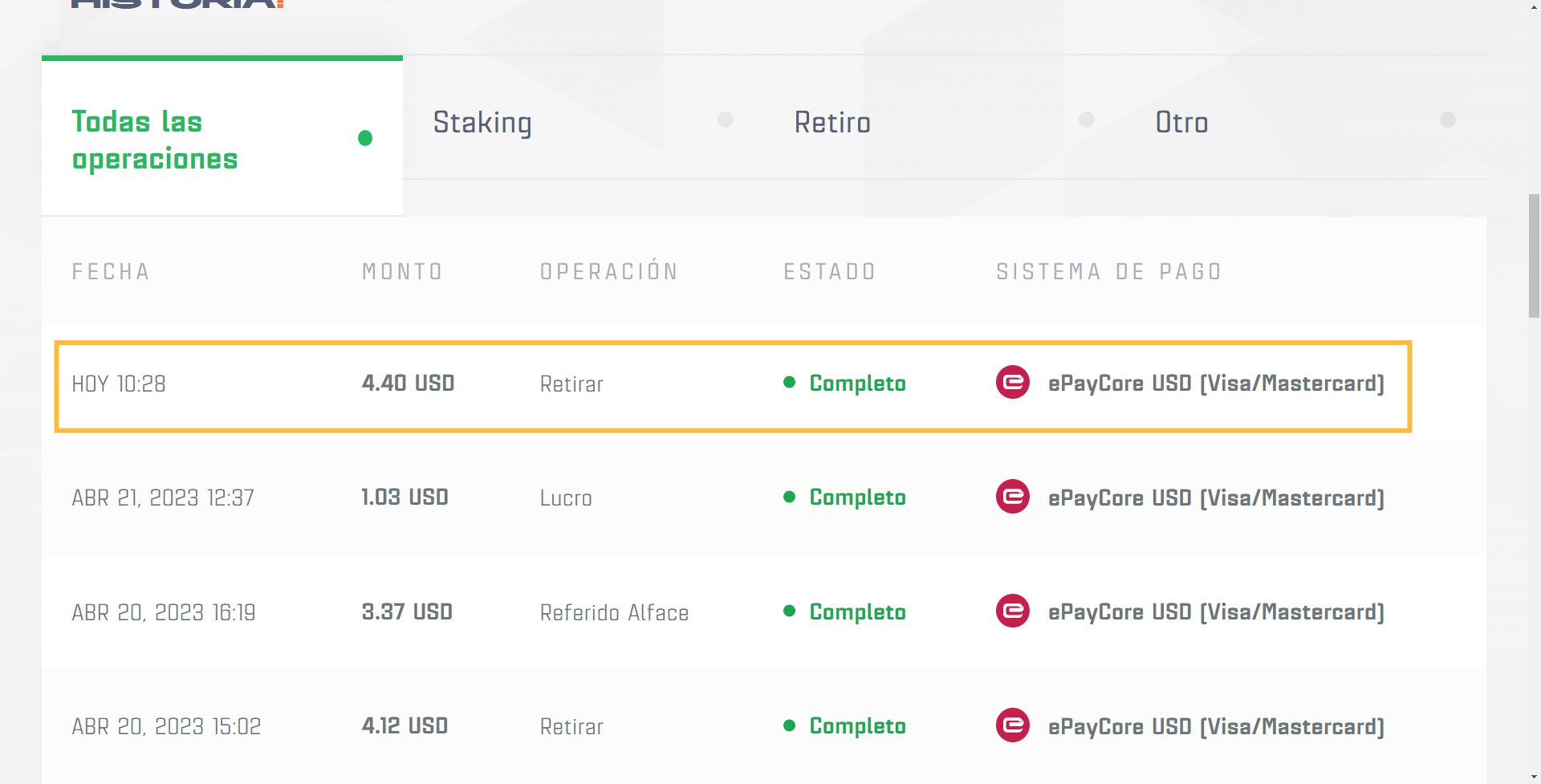
Task: Click the Todas las operaciones tab
Action: click(x=154, y=138)
